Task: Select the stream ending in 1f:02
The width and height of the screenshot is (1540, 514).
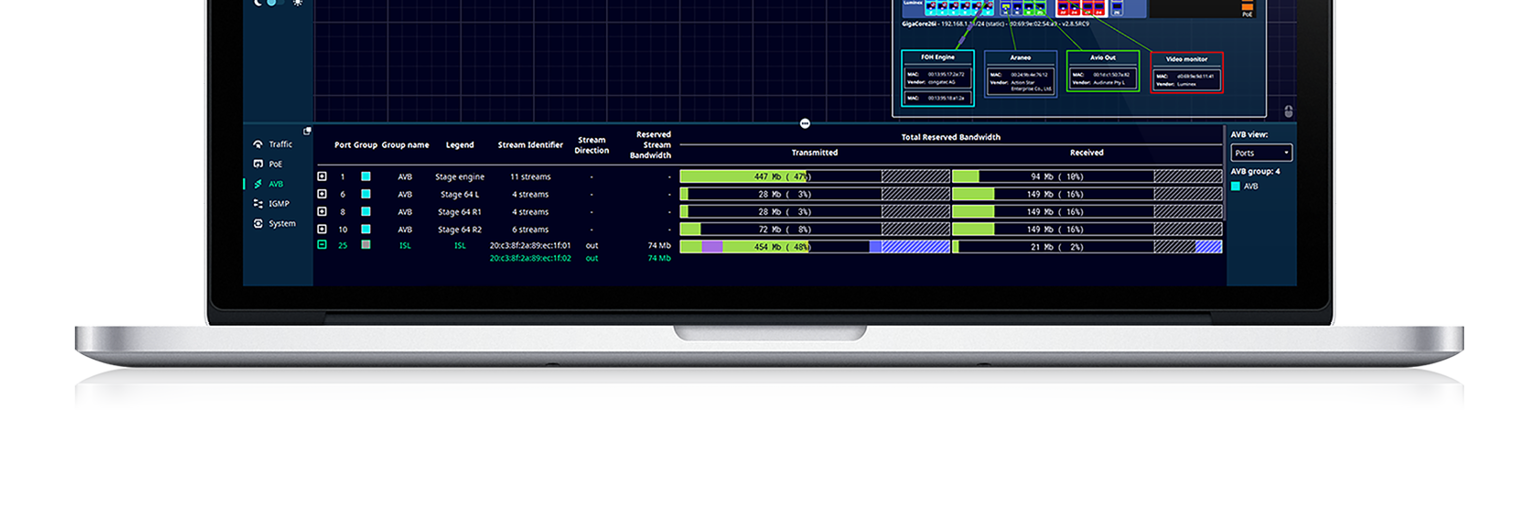Action: click(x=530, y=259)
